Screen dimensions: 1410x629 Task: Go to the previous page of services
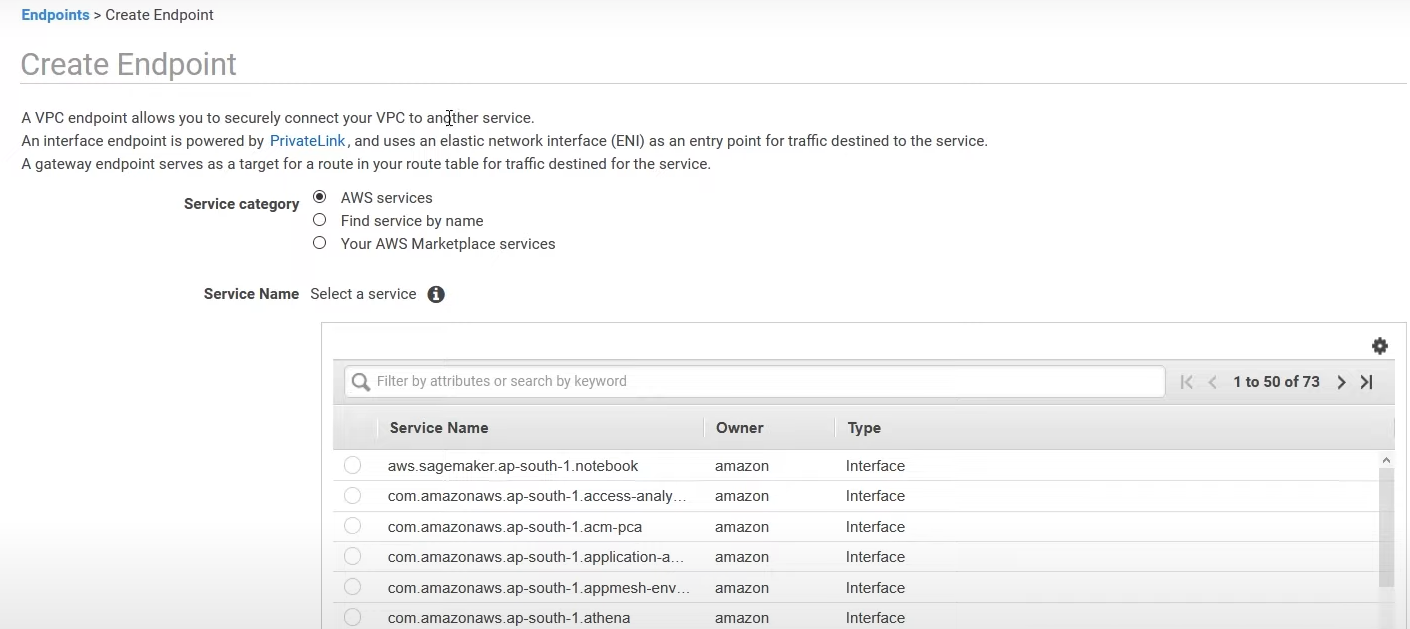(1213, 382)
